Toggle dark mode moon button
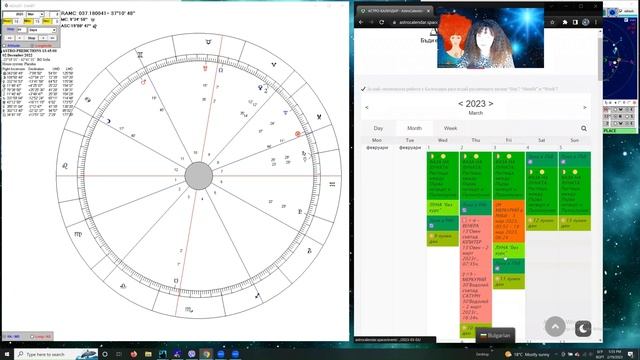Screen dimensions: 640x360 583,328
